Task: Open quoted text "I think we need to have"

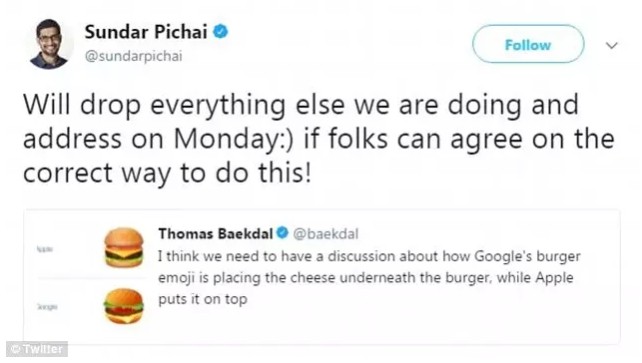Action: click(x=369, y=257)
